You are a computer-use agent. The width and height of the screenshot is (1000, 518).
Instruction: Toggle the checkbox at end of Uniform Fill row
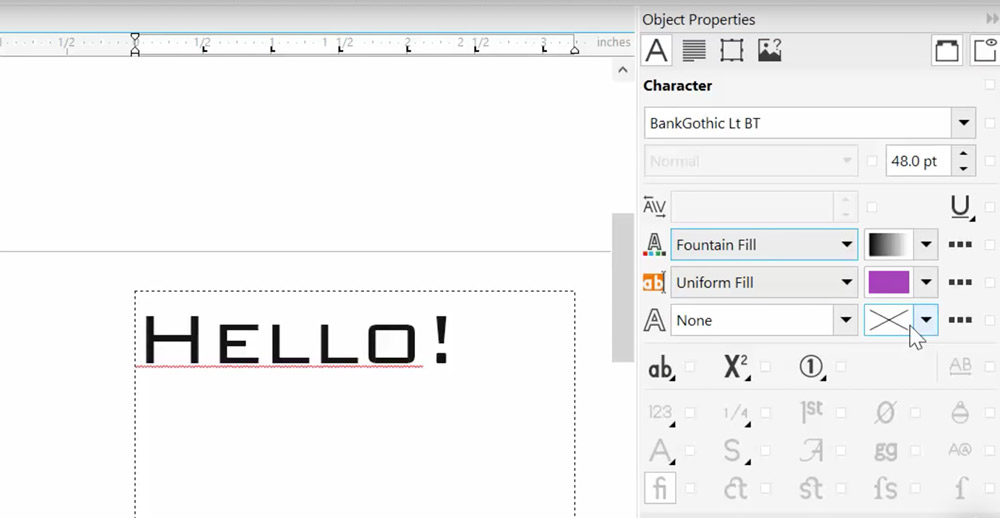pos(990,283)
